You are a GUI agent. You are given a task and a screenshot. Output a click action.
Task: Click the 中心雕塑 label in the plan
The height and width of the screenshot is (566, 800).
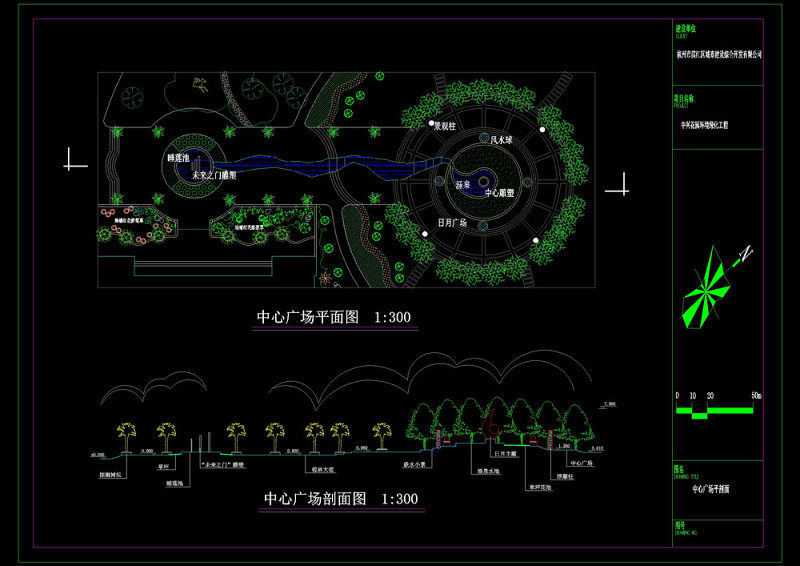pyautogui.click(x=499, y=193)
